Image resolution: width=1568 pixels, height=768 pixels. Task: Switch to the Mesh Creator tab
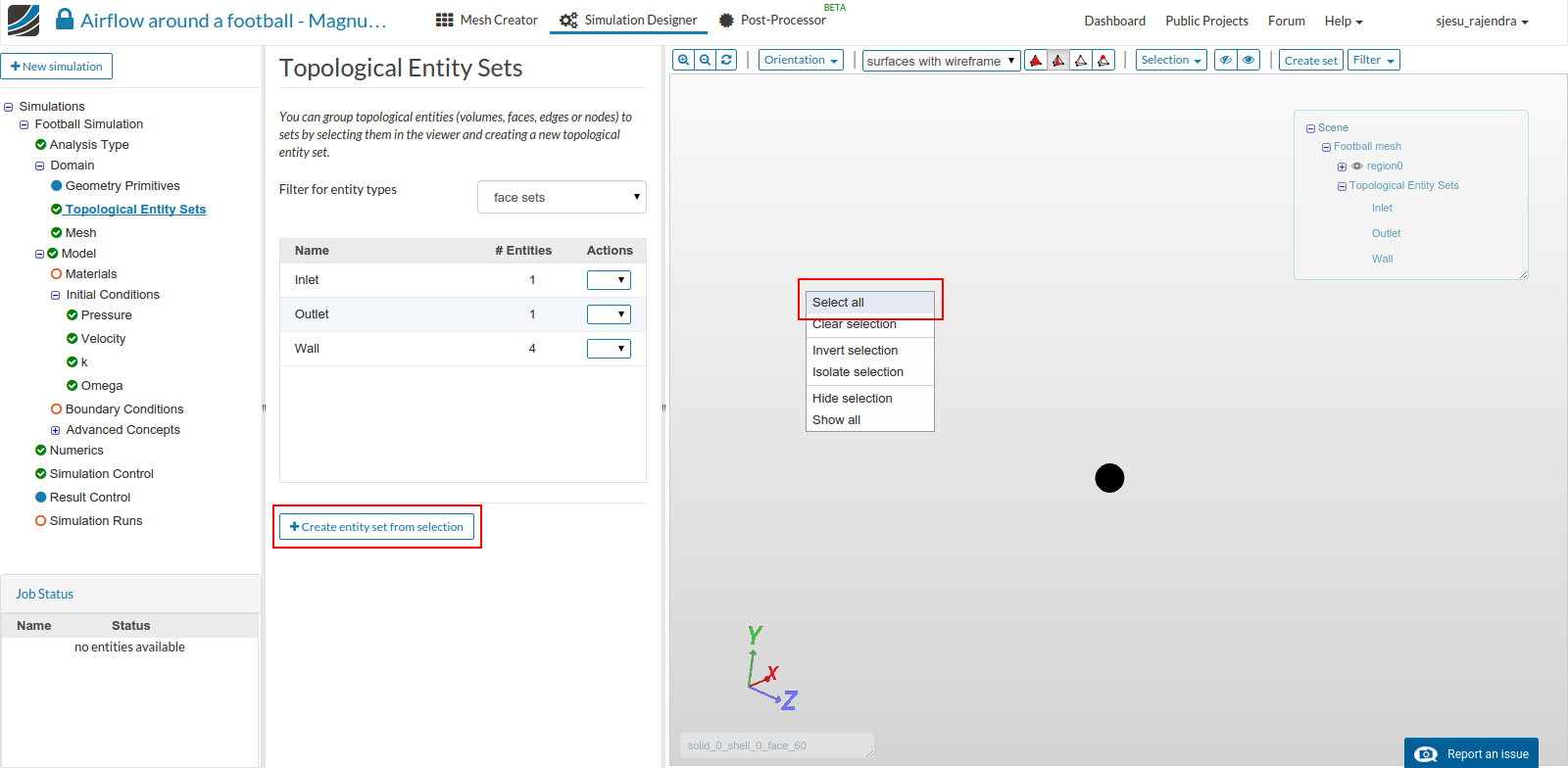tap(487, 20)
